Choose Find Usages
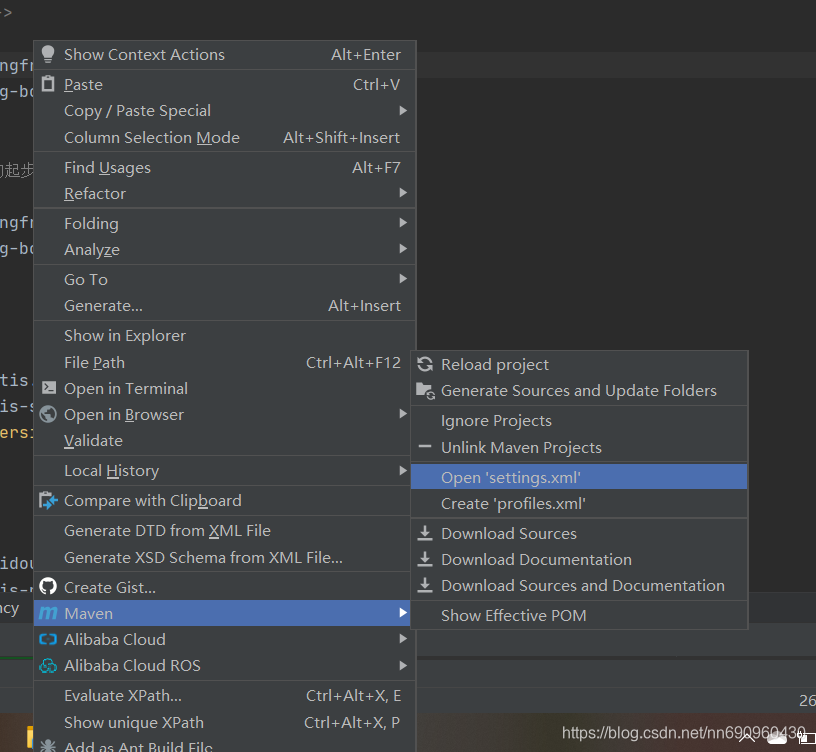This screenshot has height=752, width=816. [225, 168]
